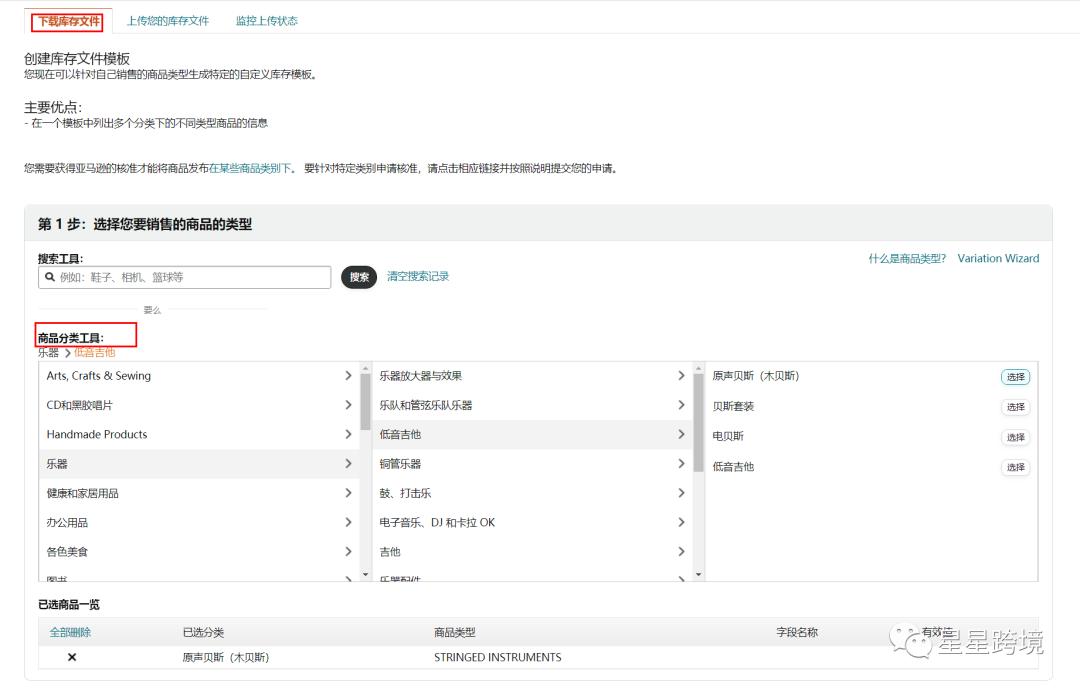Expand the 铜管乐器 subcategory
Image resolution: width=1080 pixels, height=690 pixels.
(x=530, y=464)
